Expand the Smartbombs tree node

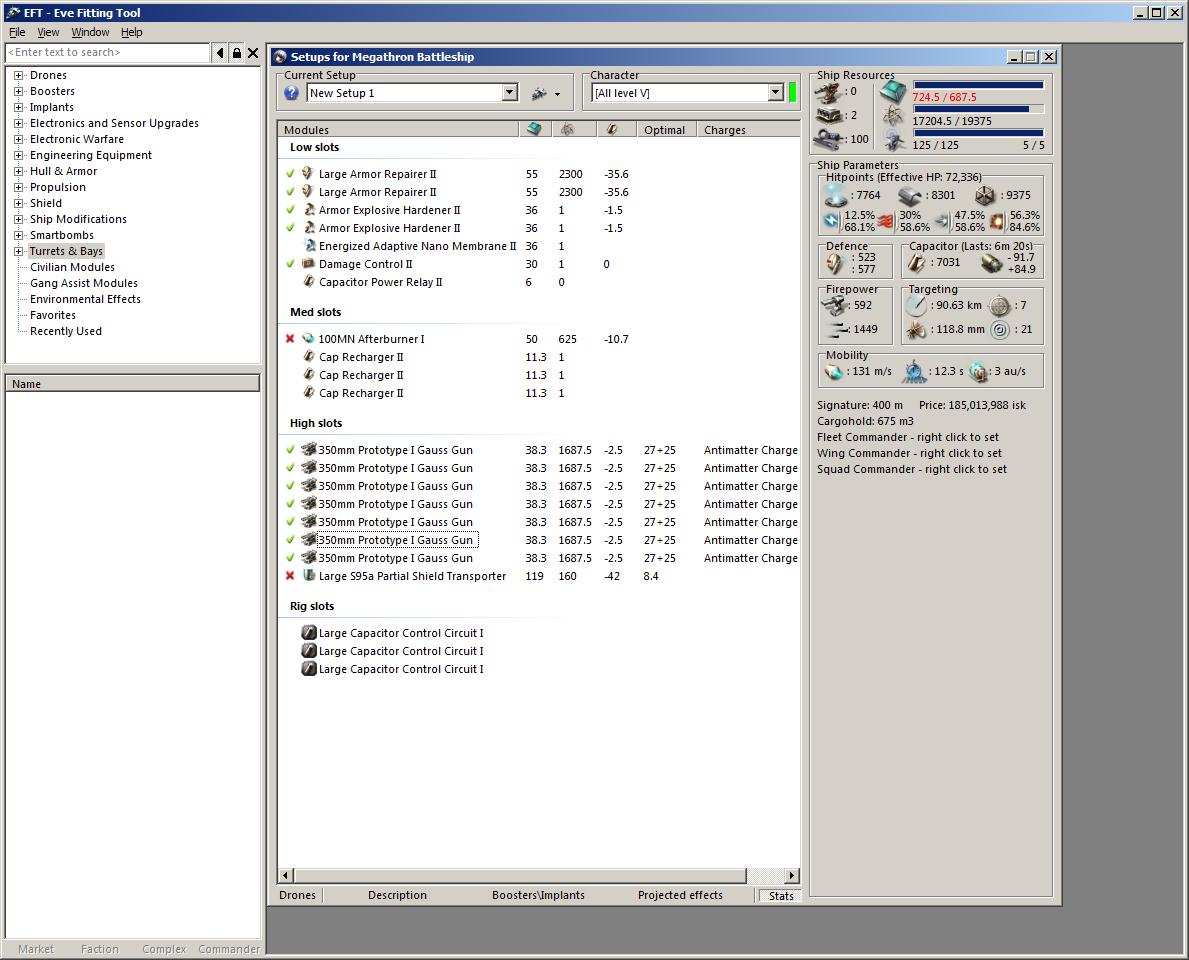pos(18,235)
